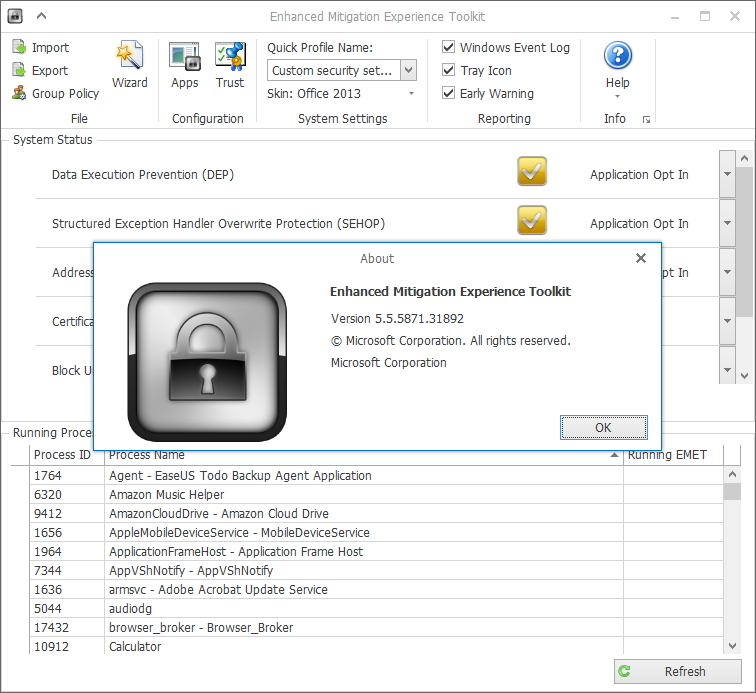This screenshot has width=756, height=693.
Task: Sort by Process ID column header
Action: pyautogui.click(x=67, y=455)
